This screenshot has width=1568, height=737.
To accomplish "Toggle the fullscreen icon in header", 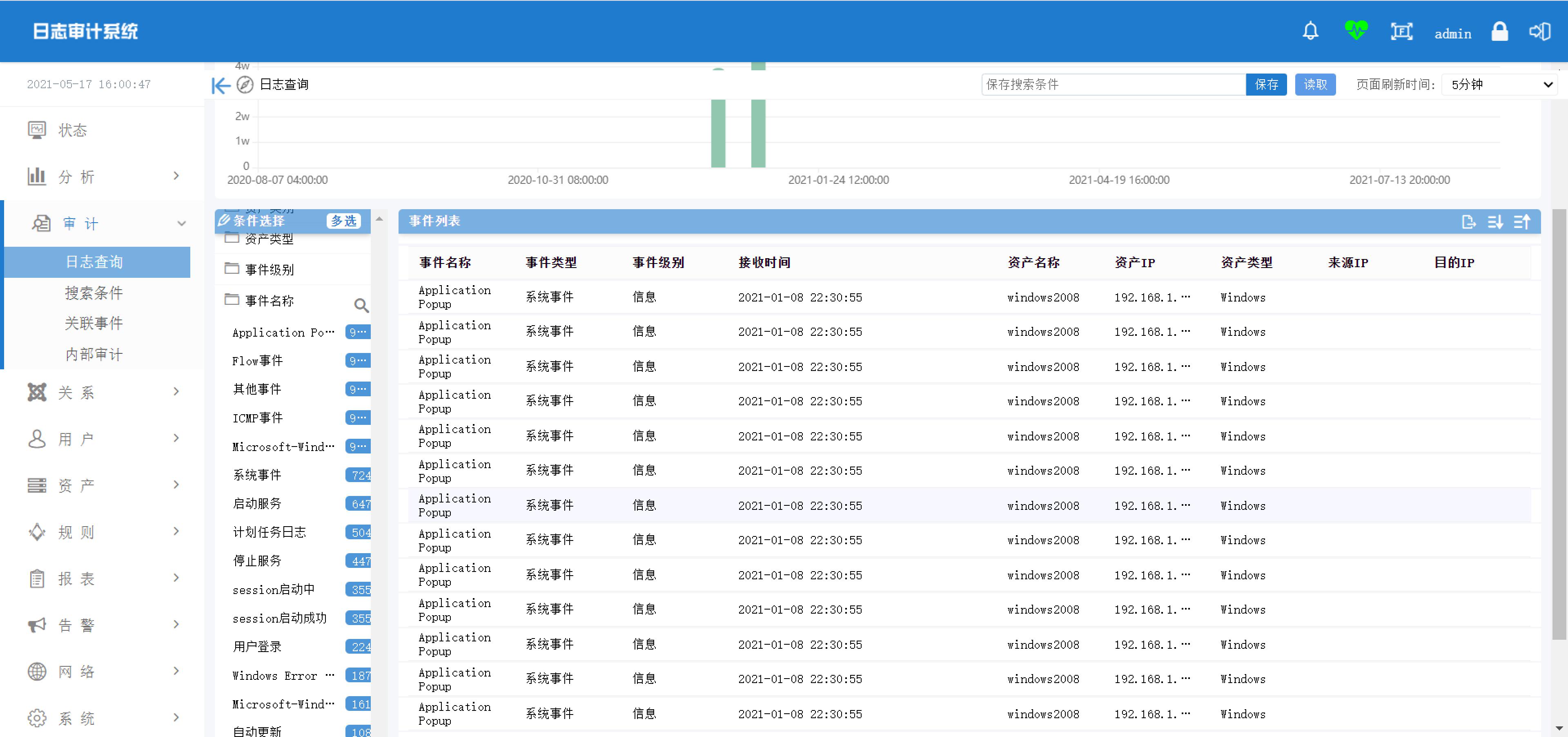I will [x=1401, y=31].
